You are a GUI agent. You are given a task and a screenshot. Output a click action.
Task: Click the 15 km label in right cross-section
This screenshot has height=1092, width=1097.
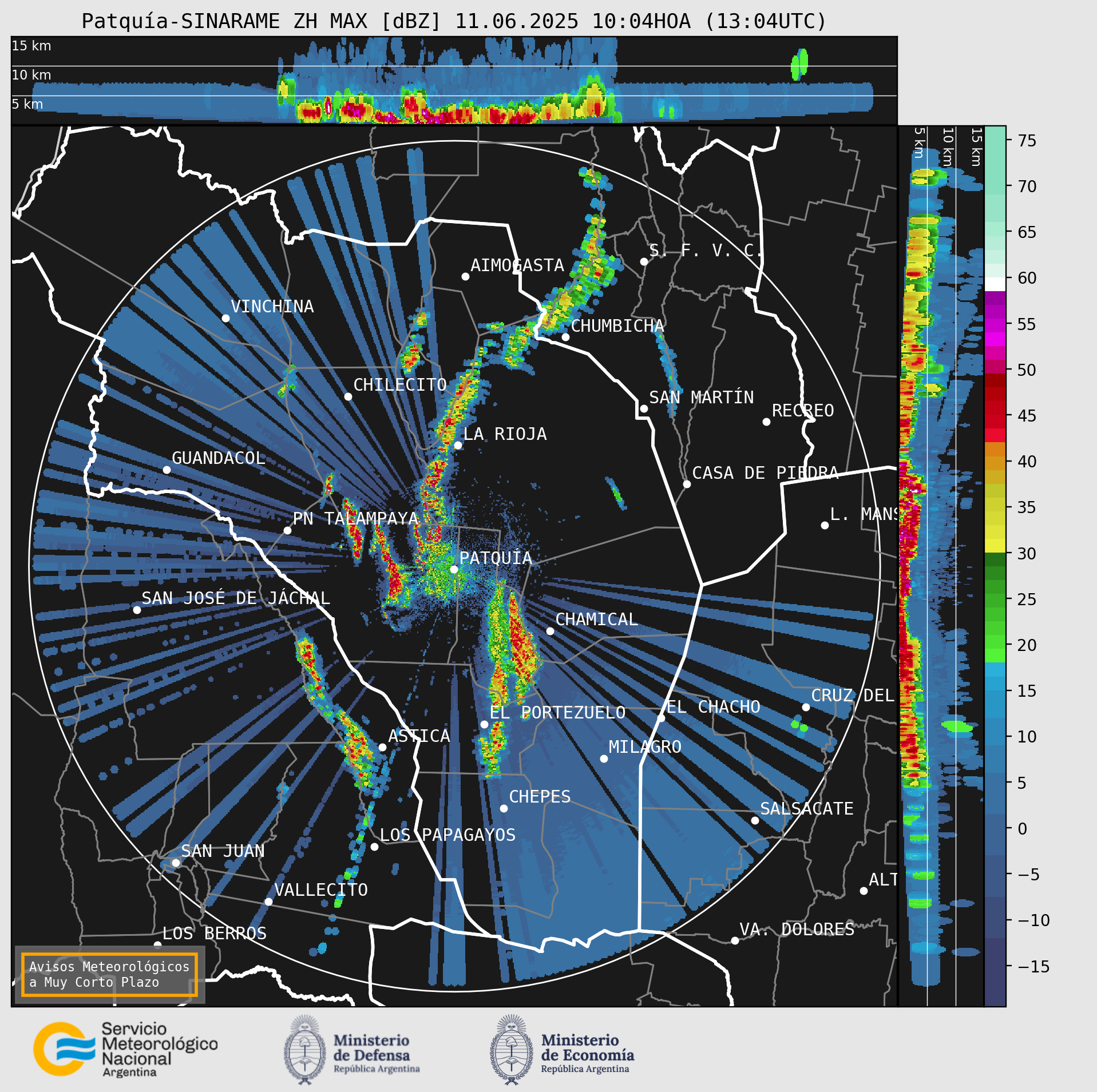(976, 147)
